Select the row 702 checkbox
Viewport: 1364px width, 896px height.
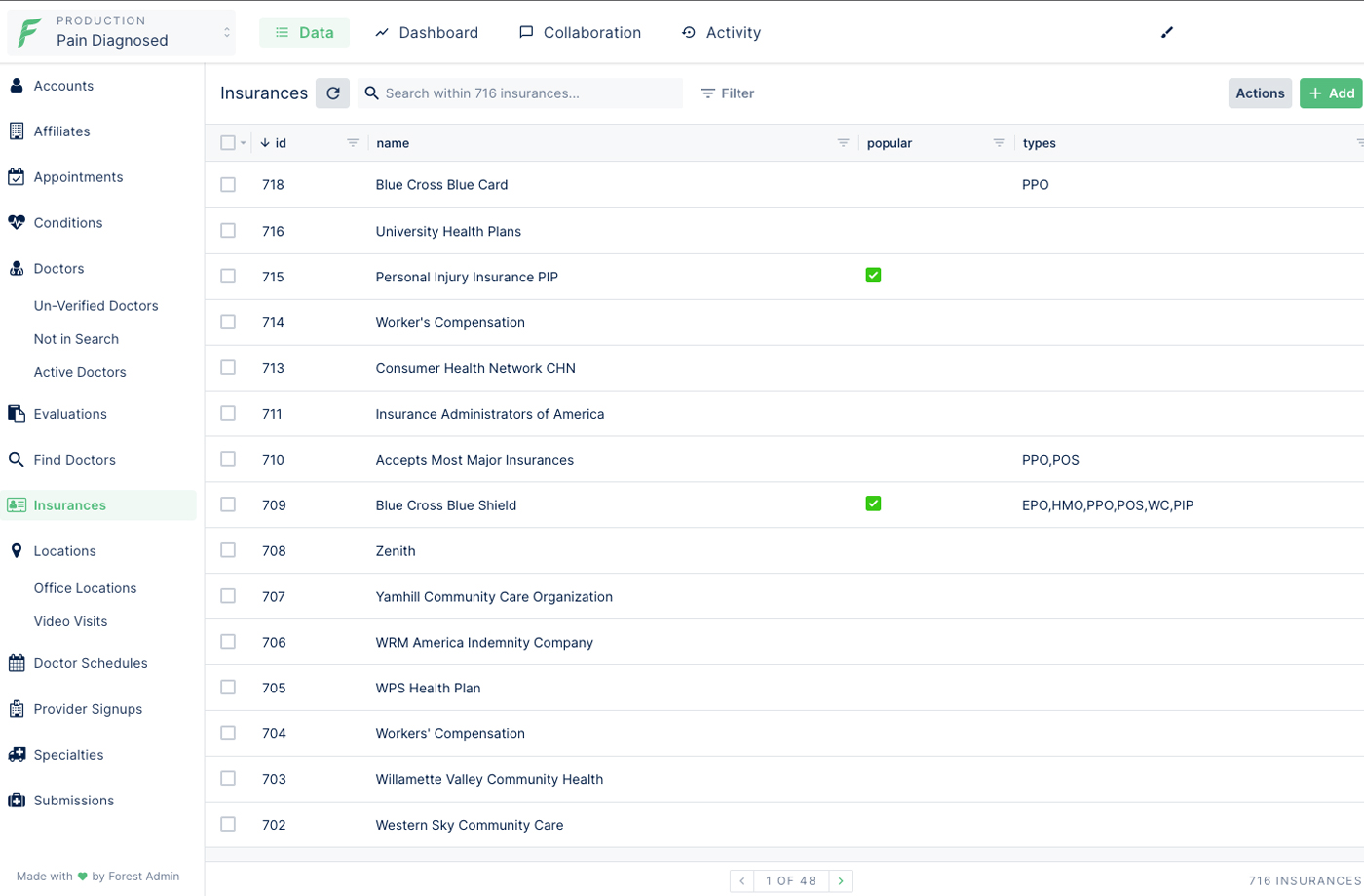coord(228,824)
